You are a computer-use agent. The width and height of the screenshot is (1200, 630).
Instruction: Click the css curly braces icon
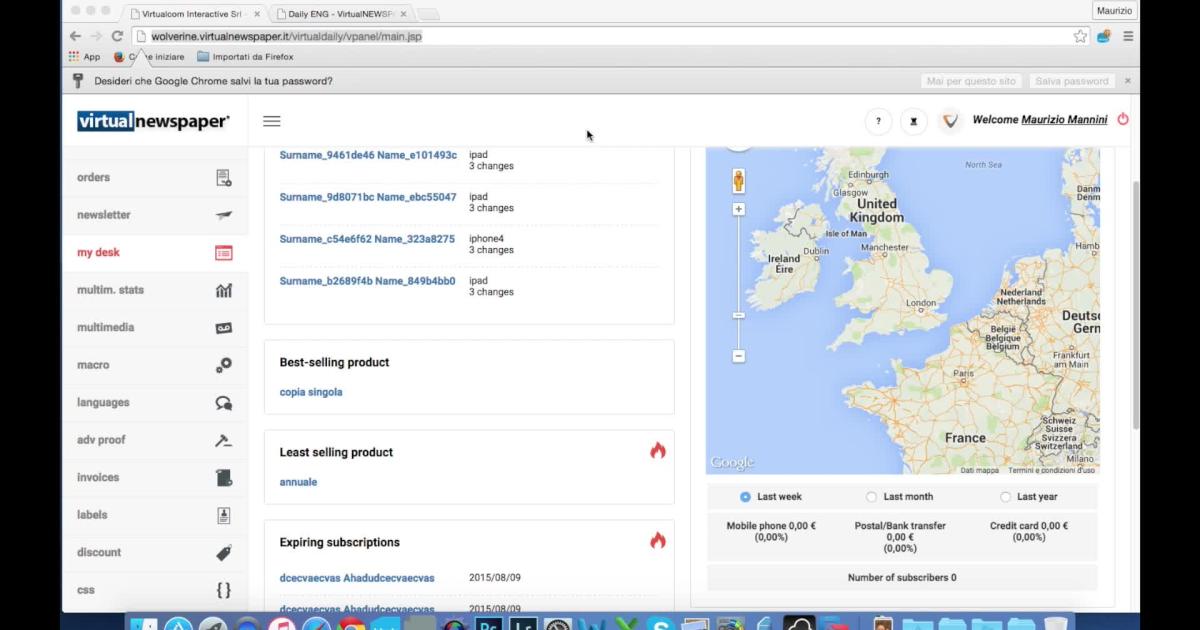(223, 590)
